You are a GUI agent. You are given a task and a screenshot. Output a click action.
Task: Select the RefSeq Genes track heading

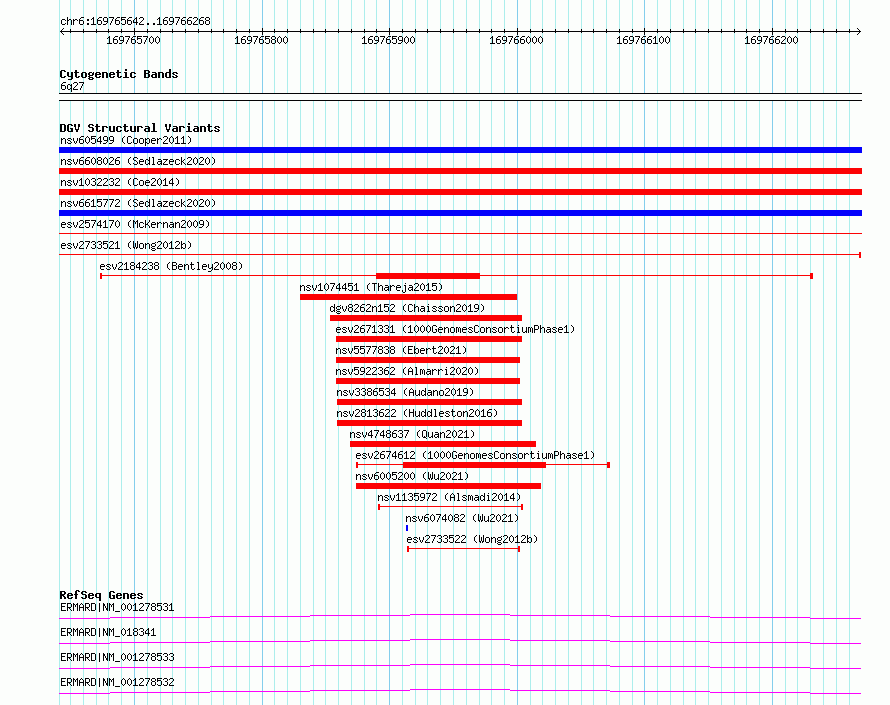[101, 595]
